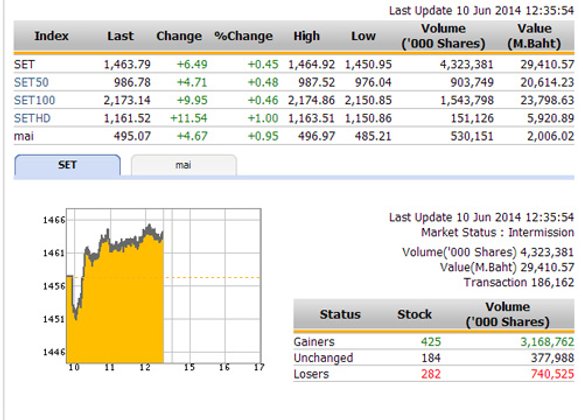Click the Market Status Intermission text
Image resolution: width=583 pixels, height=420 pixels.
click(497, 232)
